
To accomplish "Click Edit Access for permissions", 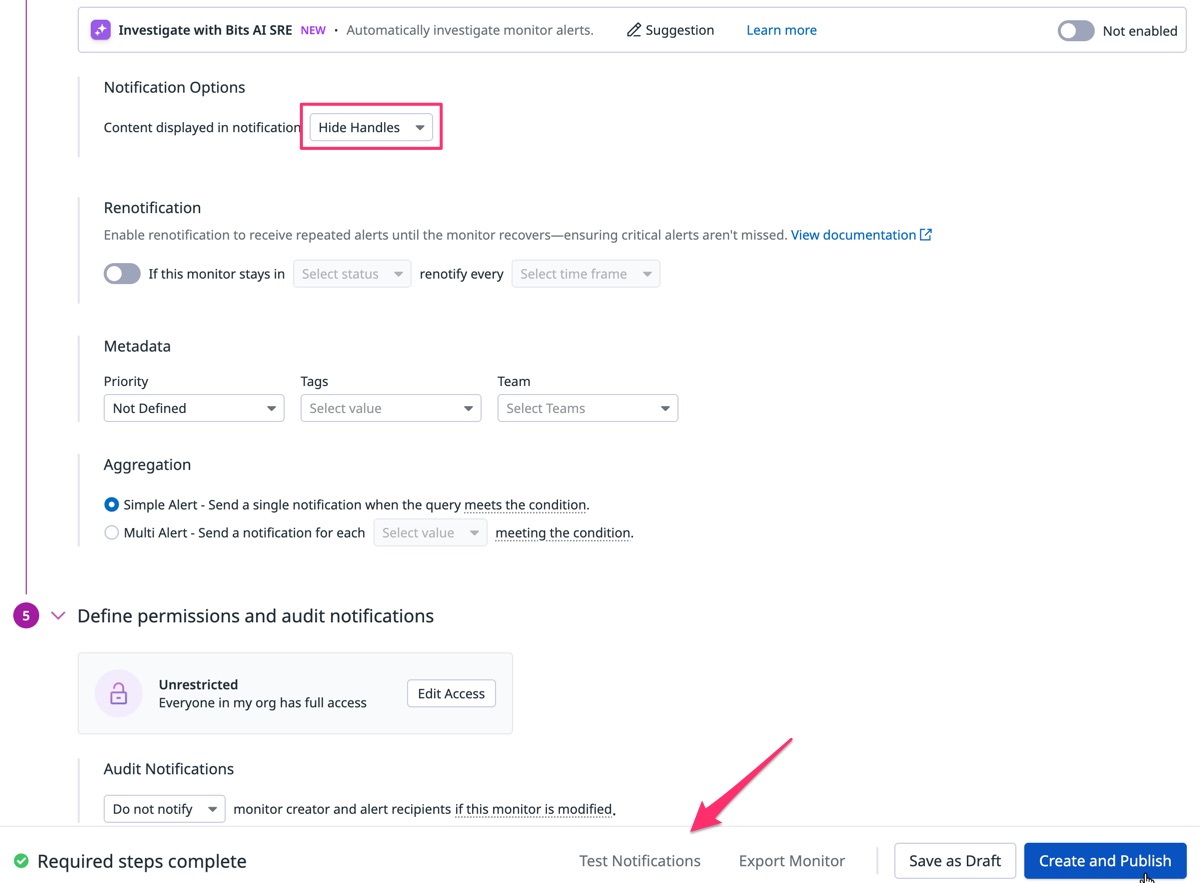I will 450,693.
